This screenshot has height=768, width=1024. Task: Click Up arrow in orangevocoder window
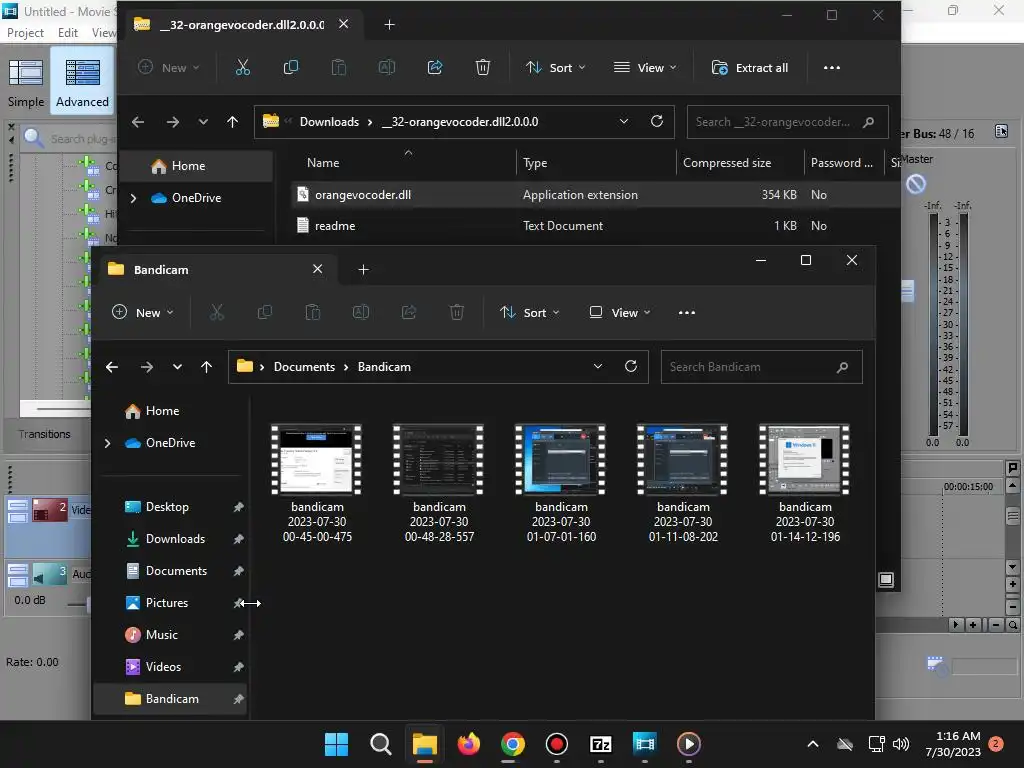232,122
